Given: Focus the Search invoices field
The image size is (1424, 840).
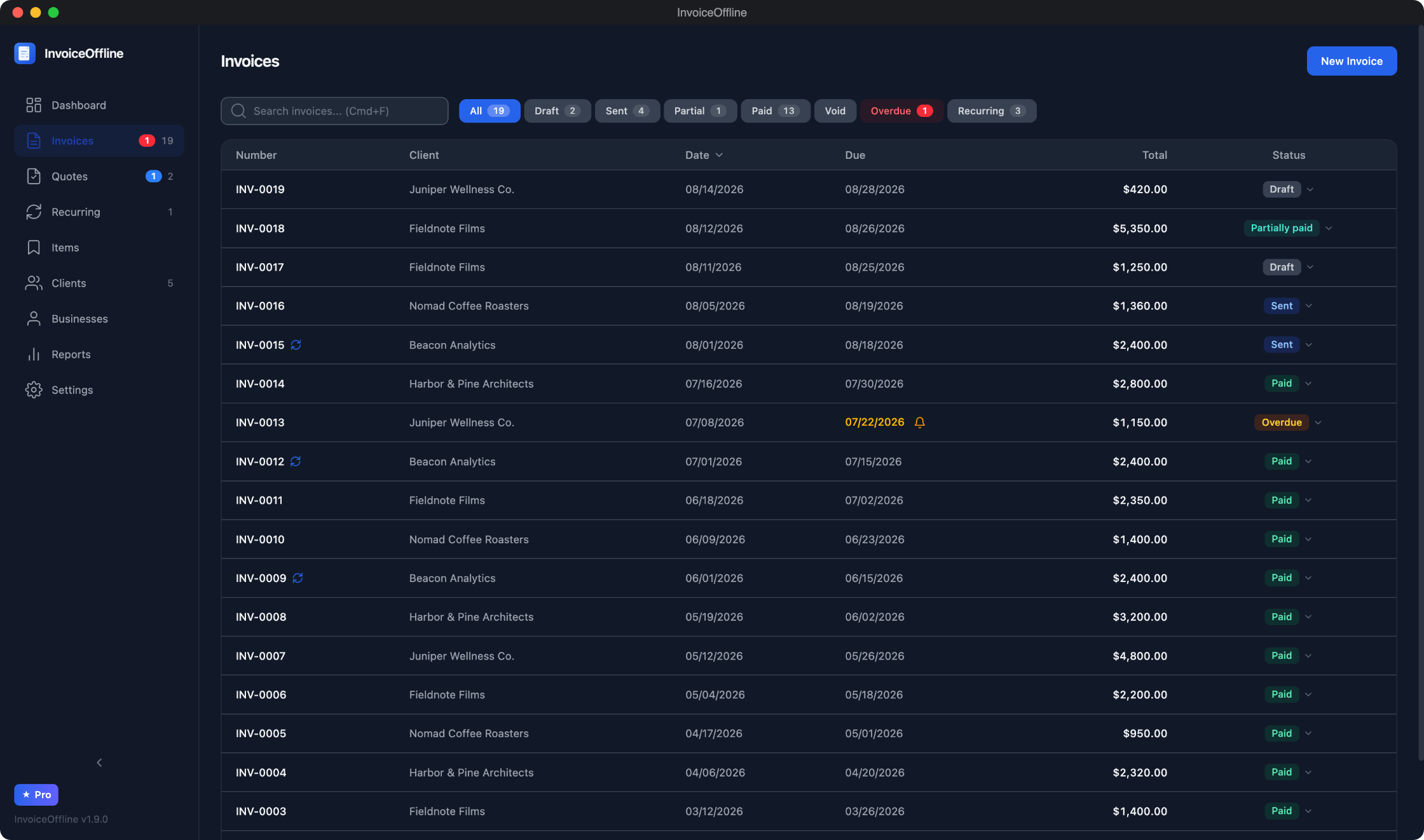Looking at the screenshot, I should pos(334,111).
